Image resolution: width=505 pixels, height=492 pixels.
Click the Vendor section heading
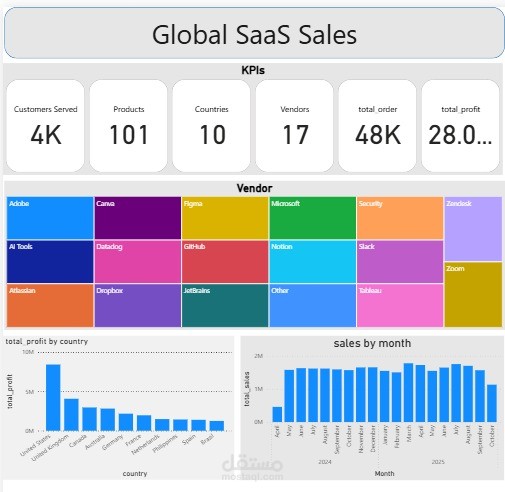pyautogui.click(x=254, y=188)
